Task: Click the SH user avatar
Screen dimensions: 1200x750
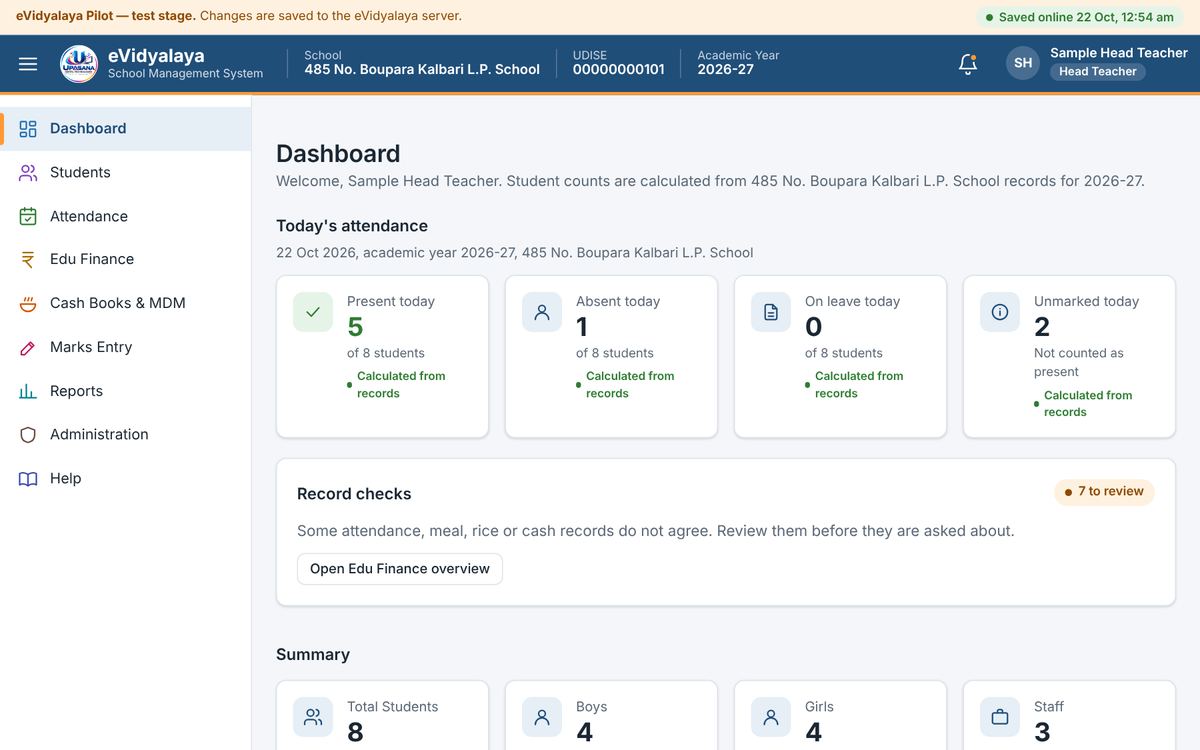Action: click(1023, 63)
